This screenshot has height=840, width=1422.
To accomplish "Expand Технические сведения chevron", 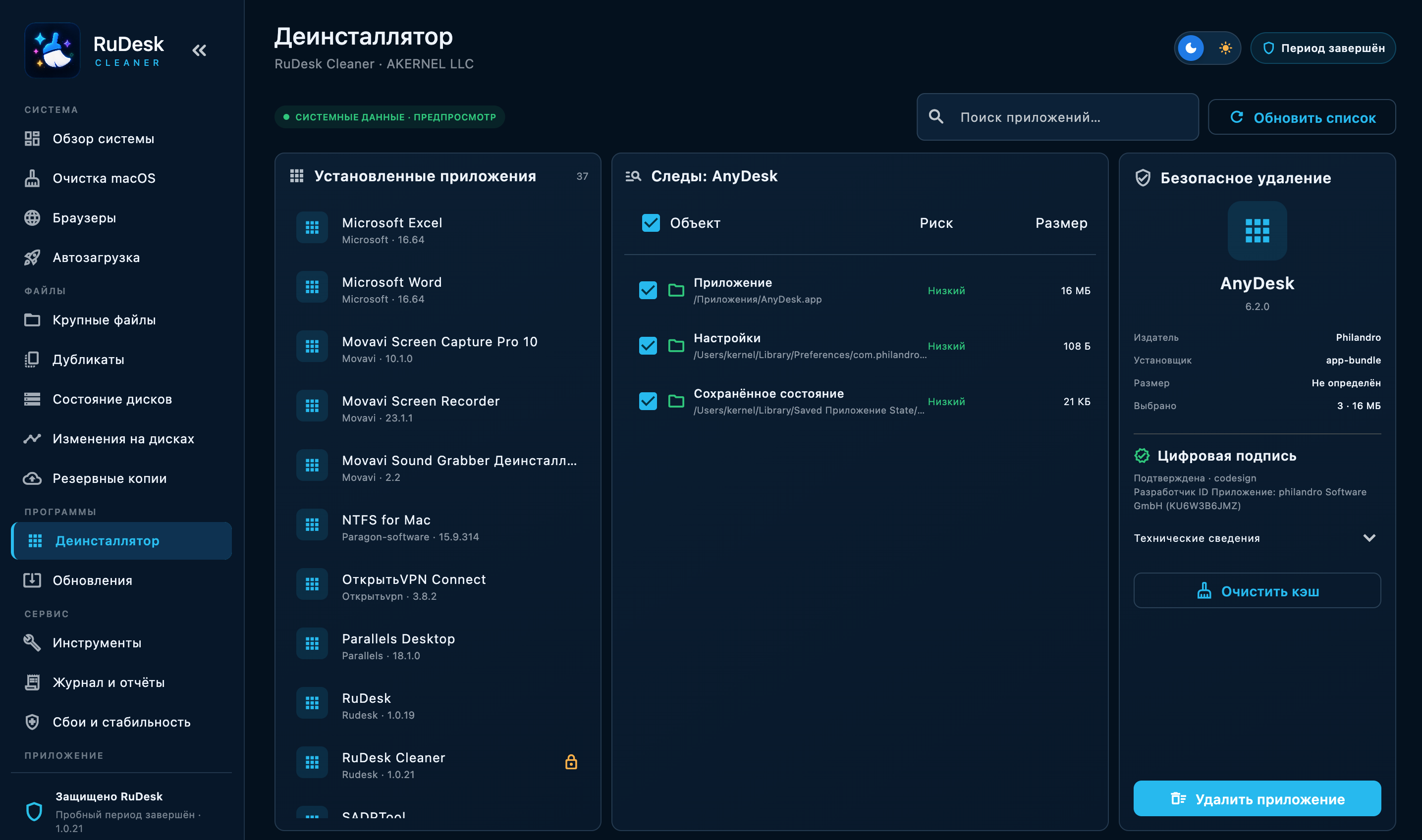I will (1369, 538).
